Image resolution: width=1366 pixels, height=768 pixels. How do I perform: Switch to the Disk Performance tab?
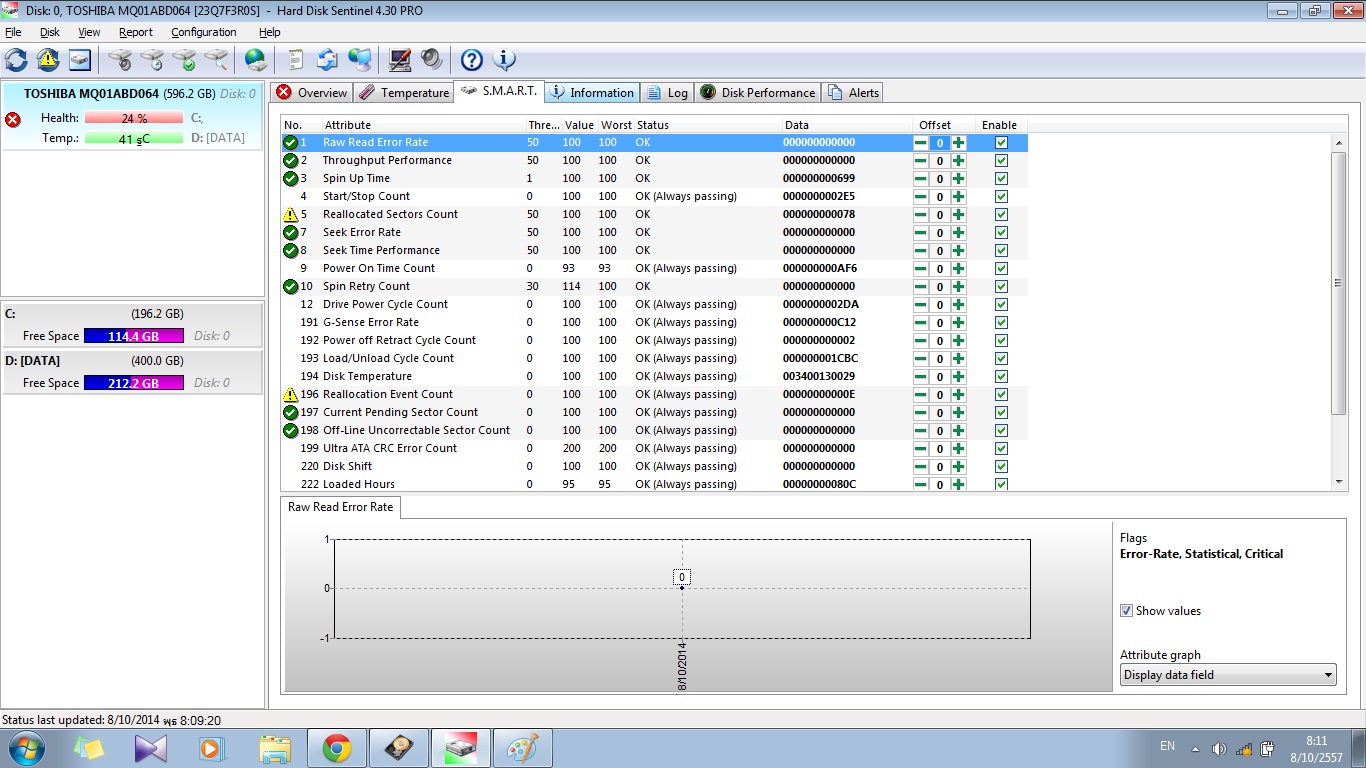tap(758, 93)
